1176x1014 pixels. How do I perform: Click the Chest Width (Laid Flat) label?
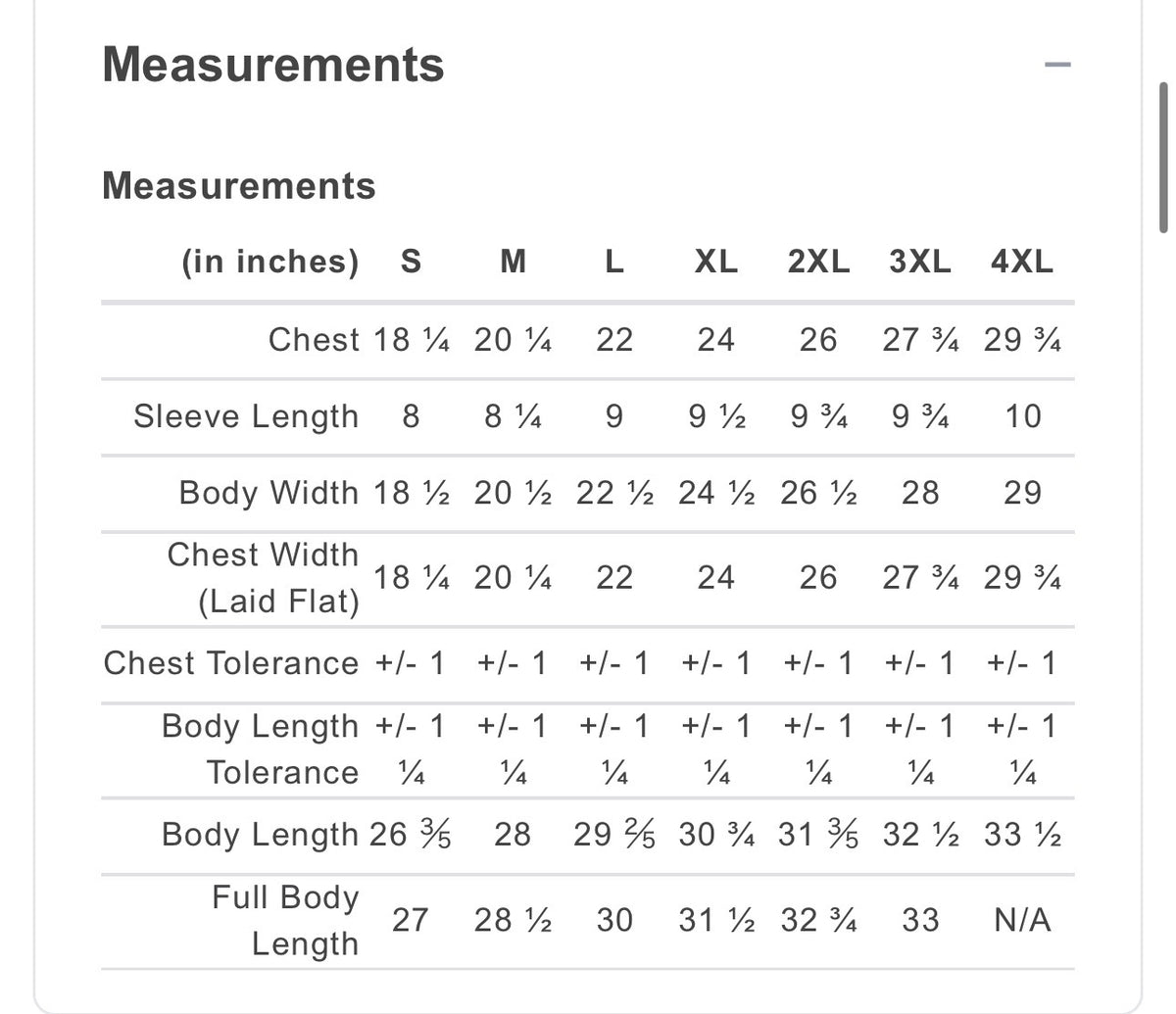265,578
